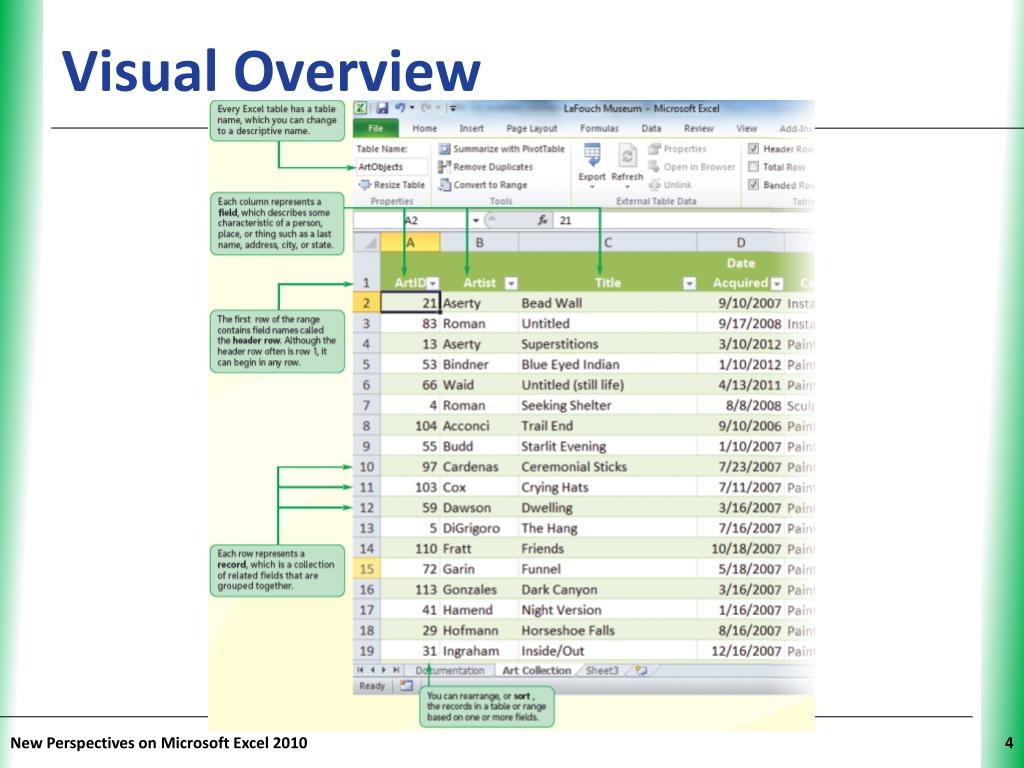Open the Export dropdown arrow

pyautogui.click(x=592, y=187)
